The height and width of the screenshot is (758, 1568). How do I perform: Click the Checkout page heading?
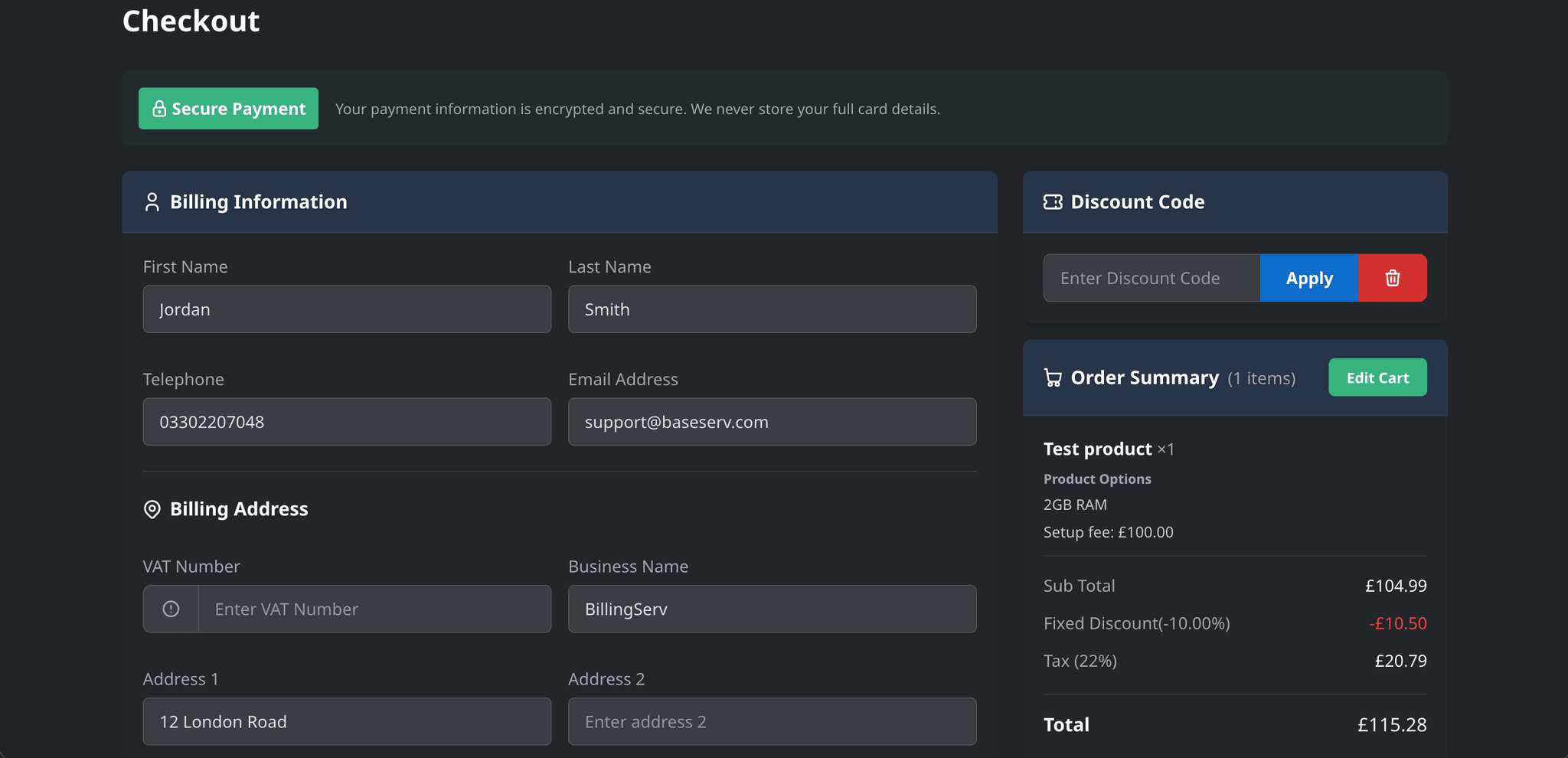(191, 21)
